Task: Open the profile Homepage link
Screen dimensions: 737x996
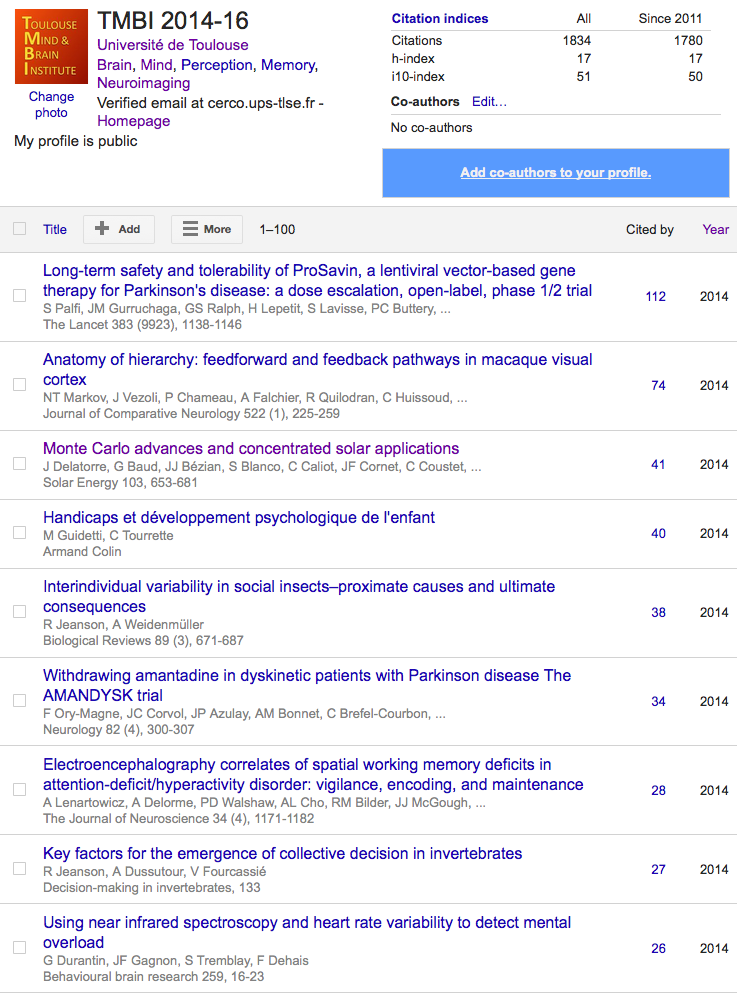Action: tap(133, 121)
